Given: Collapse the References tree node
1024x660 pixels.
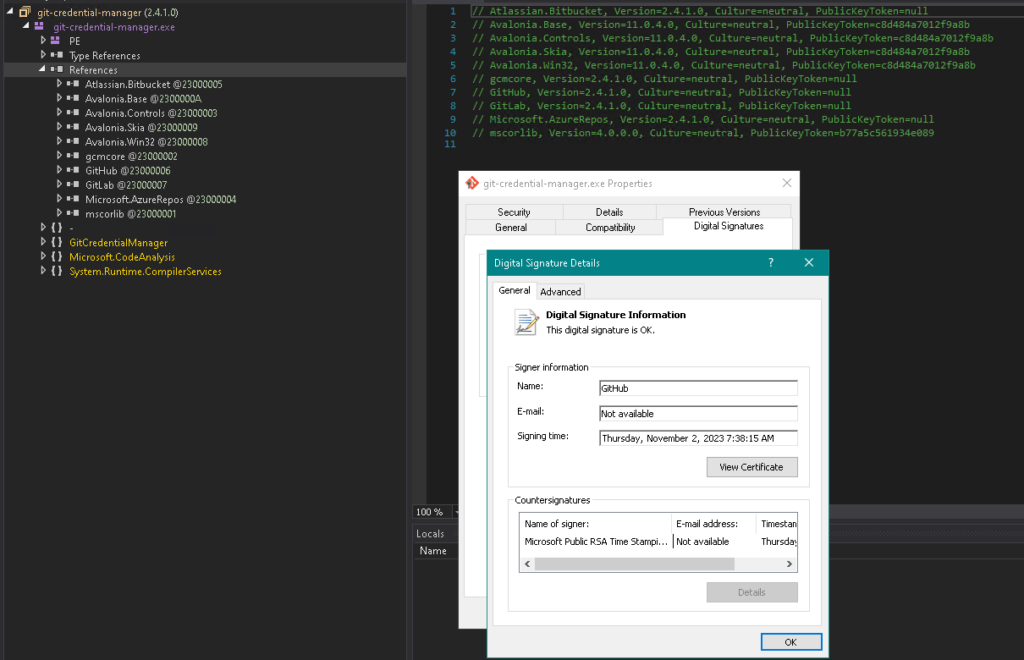Looking at the screenshot, I should (43, 70).
